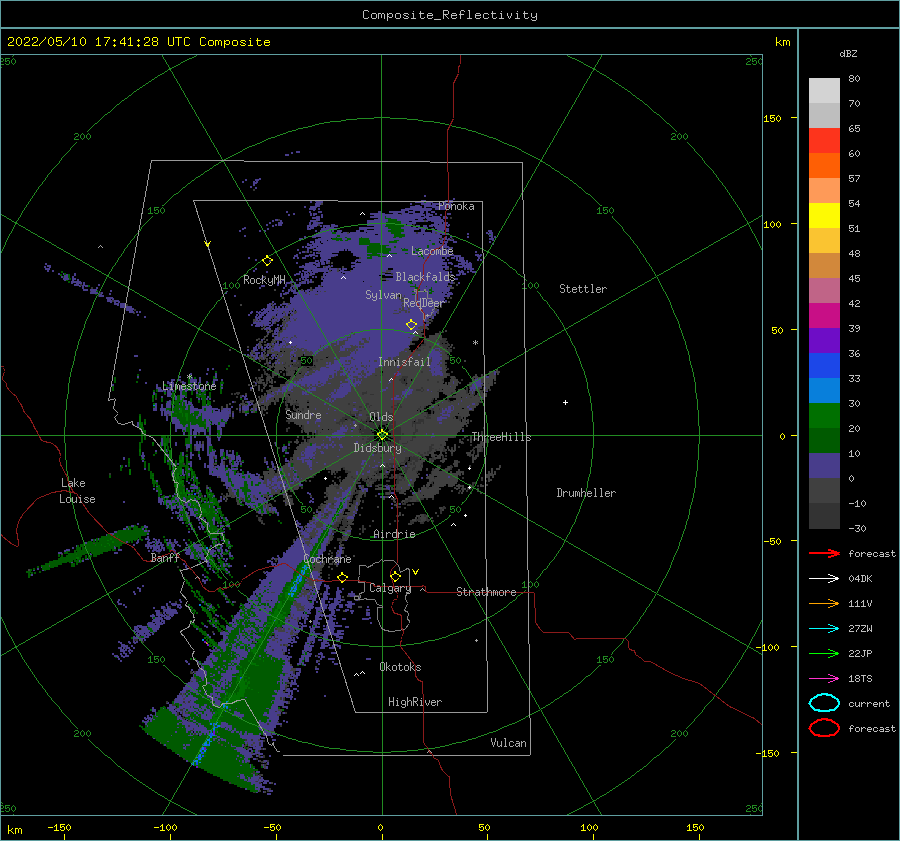Viewport: 900px width, 841px height.
Task: Click the red forecast ellipse symbol
Action: click(x=824, y=728)
